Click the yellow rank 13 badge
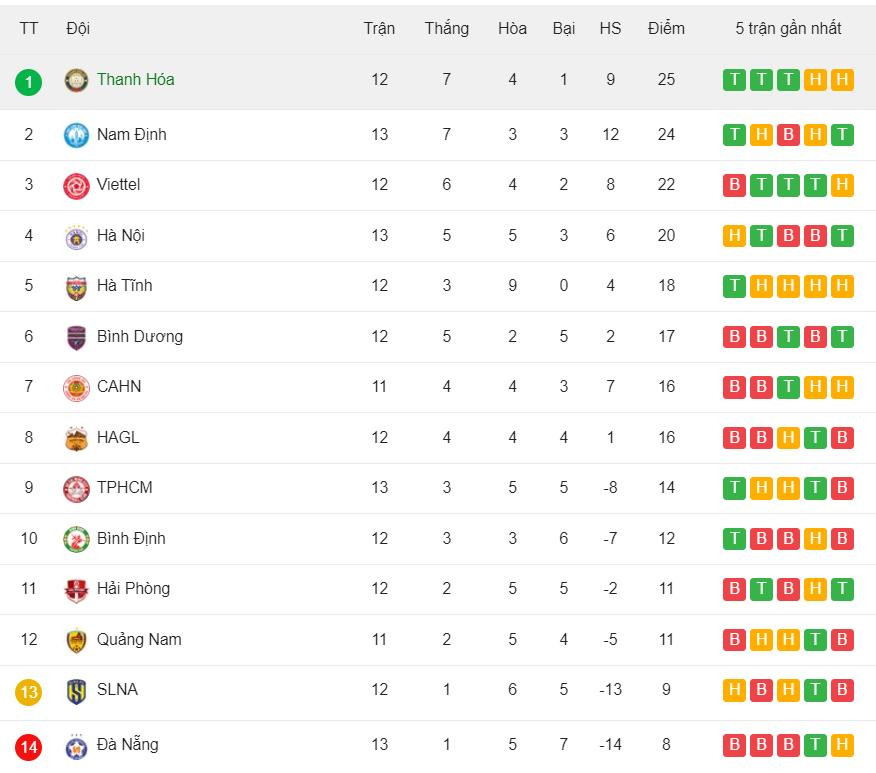 29,691
